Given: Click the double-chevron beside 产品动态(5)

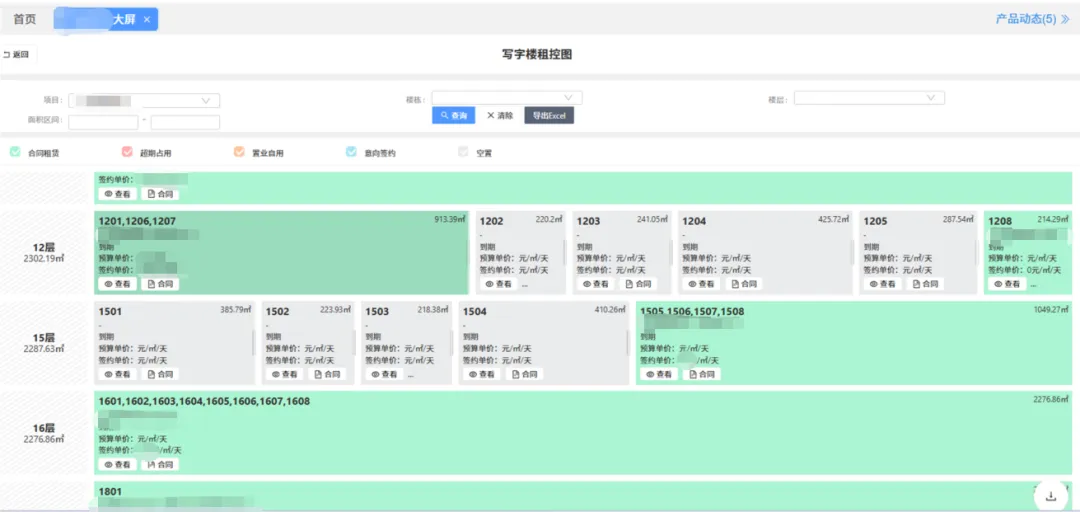Looking at the screenshot, I should pyautogui.click(x=1066, y=19).
